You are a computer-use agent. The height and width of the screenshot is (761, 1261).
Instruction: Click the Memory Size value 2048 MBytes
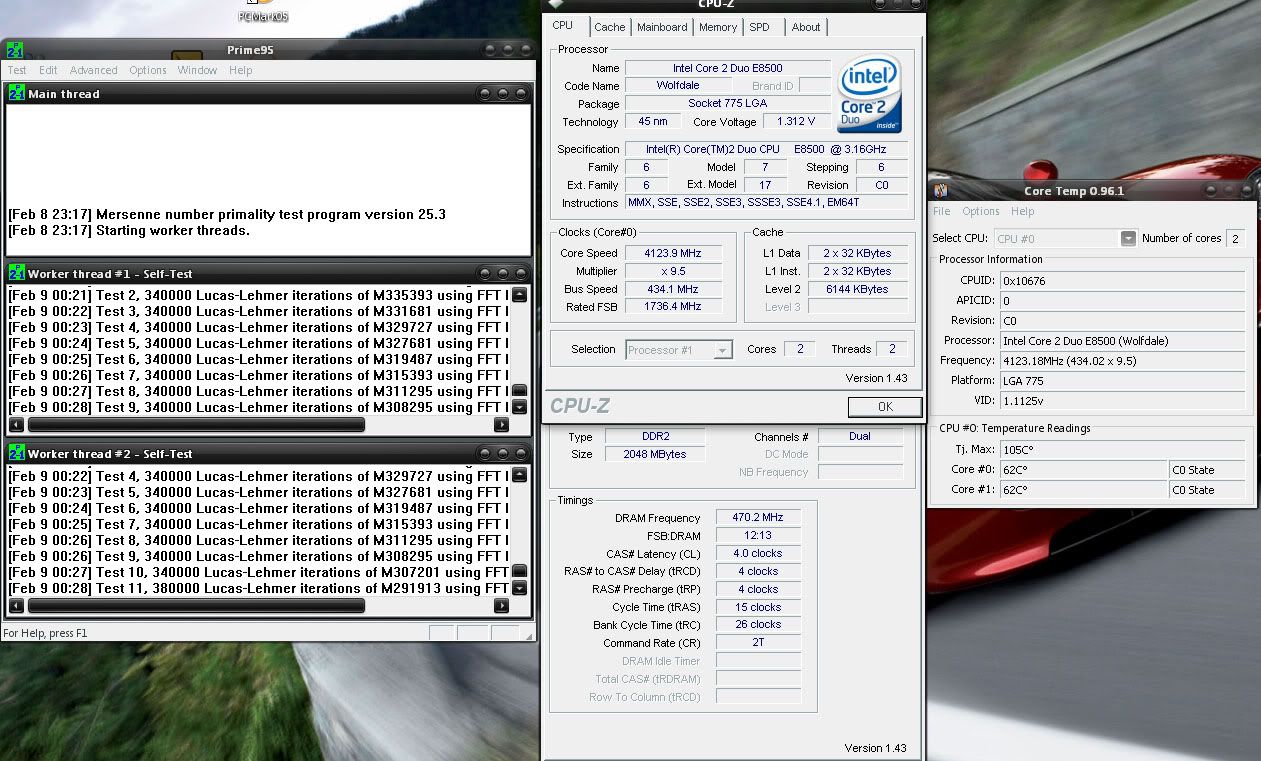[x=655, y=454]
